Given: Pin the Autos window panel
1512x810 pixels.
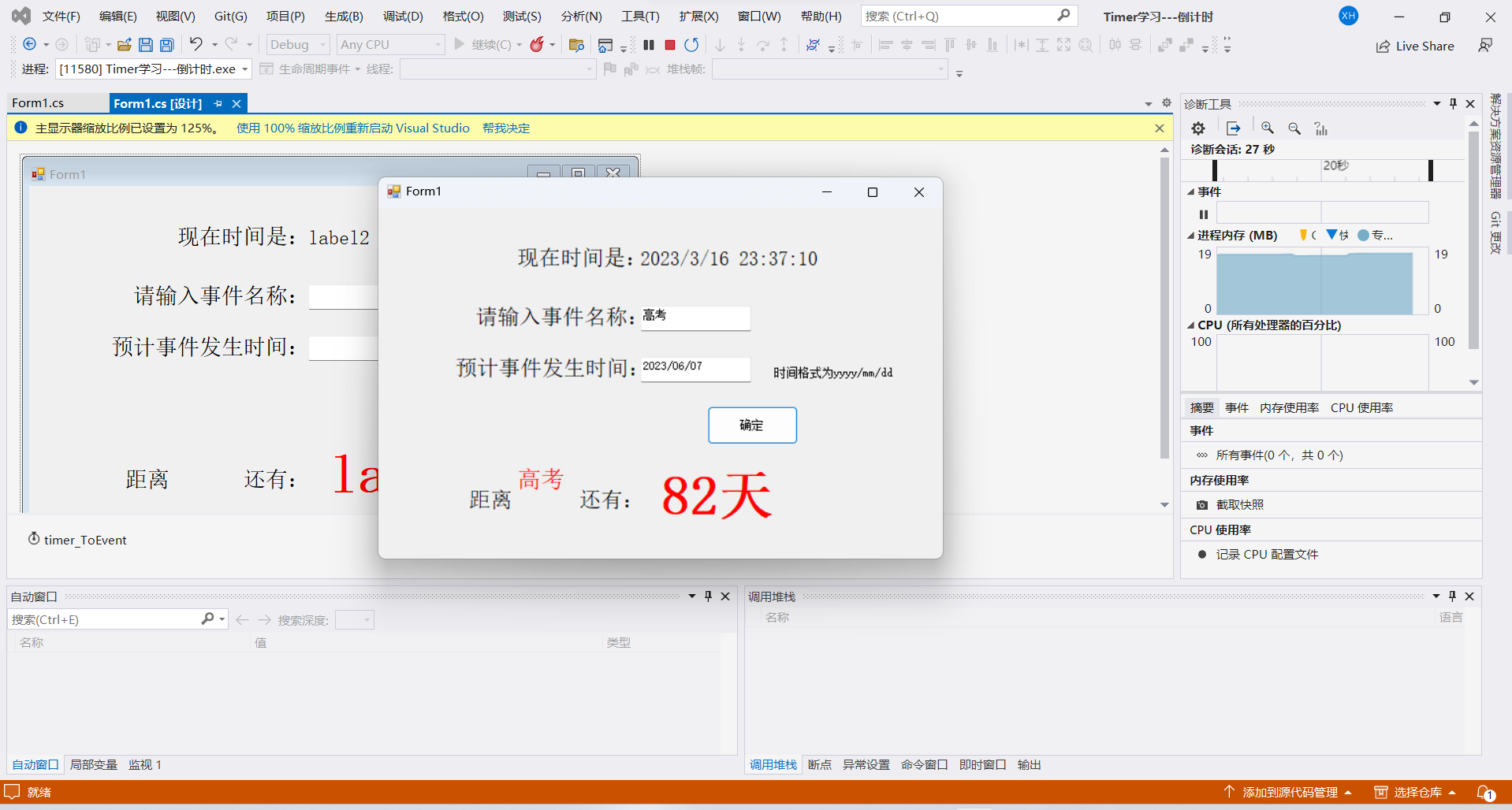Looking at the screenshot, I should pos(708,596).
